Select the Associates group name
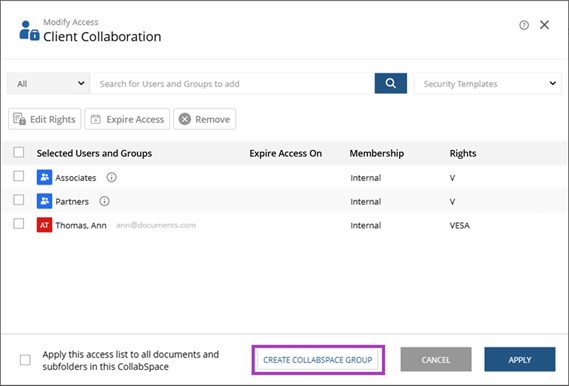The image size is (569, 386). coord(76,178)
